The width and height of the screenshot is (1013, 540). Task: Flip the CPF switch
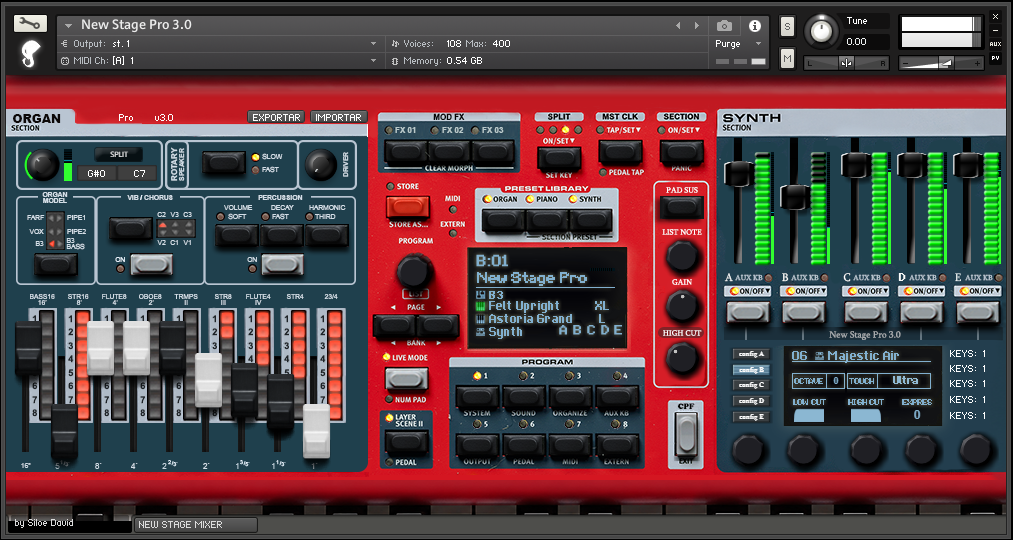coord(685,433)
